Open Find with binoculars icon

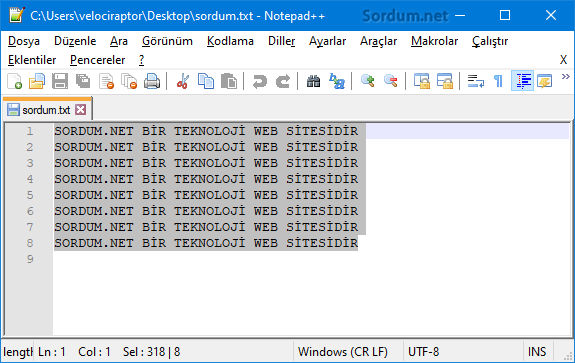coord(314,81)
